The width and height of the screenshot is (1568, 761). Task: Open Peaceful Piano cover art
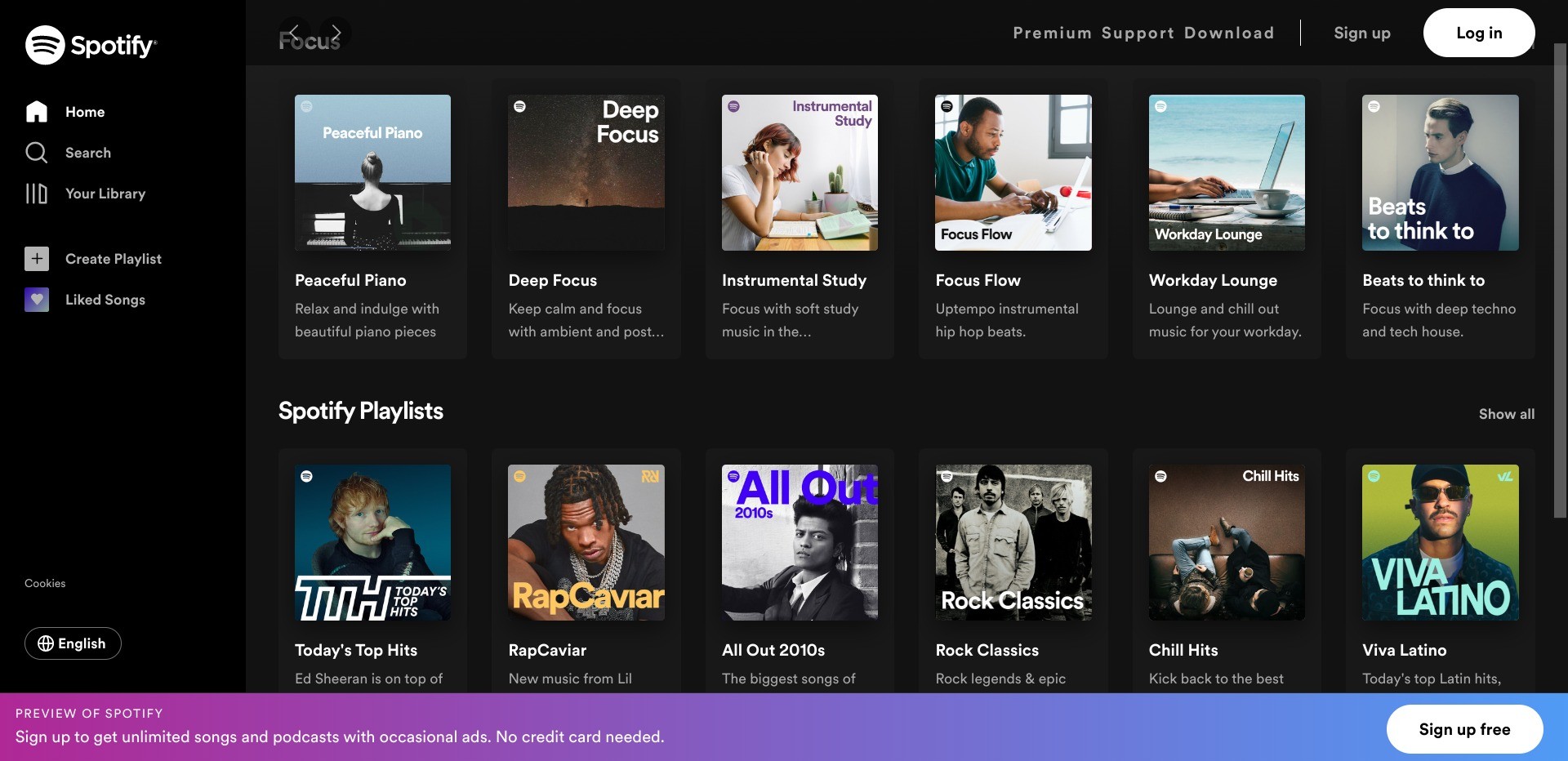[372, 172]
